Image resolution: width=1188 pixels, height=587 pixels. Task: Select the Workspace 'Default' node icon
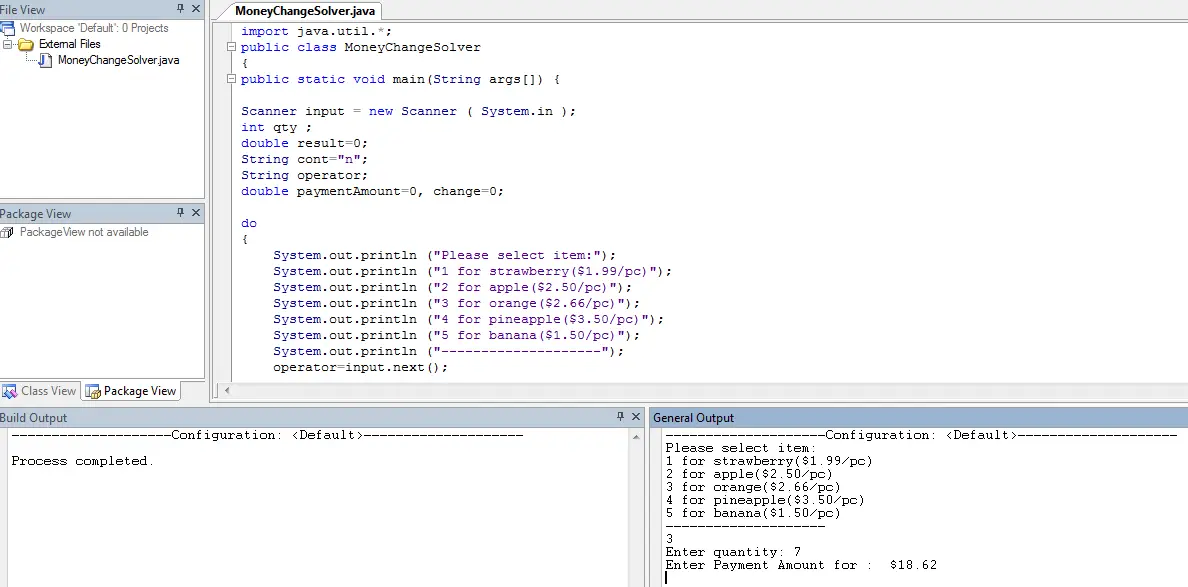click(x=8, y=28)
